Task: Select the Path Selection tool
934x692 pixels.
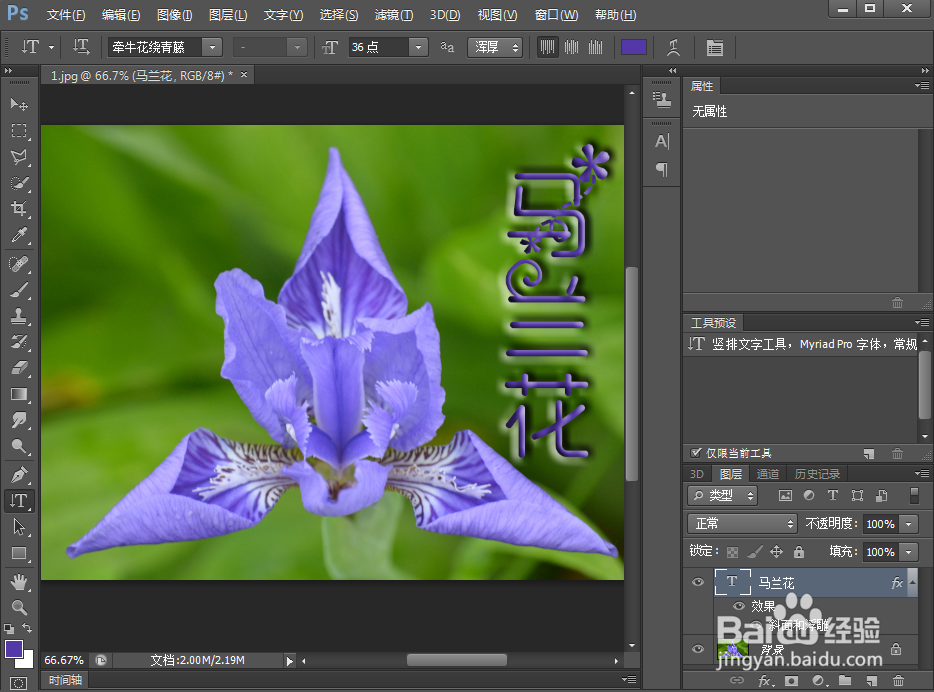Action: tap(19, 527)
